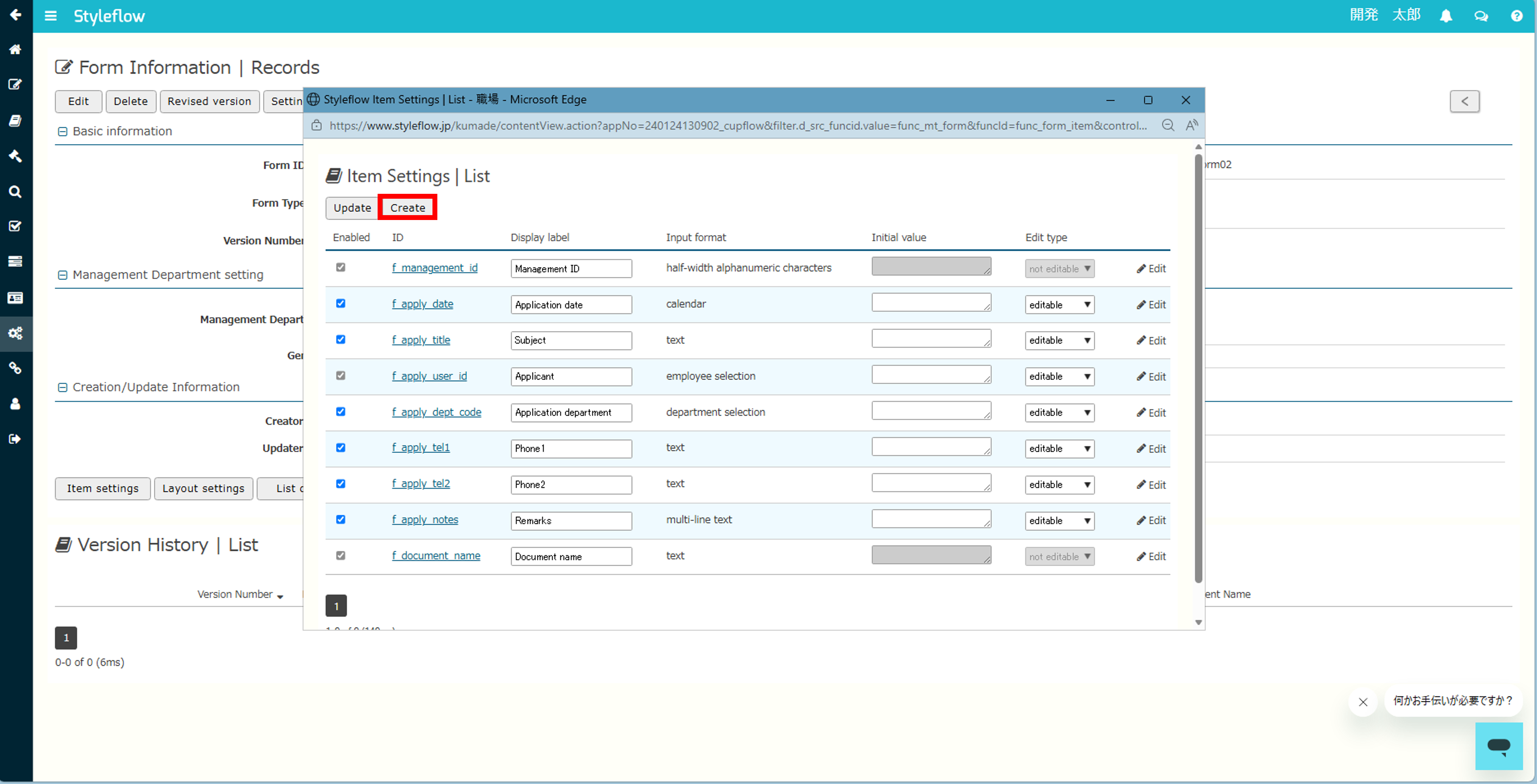This screenshot has width=1537, height=784.
Task: Open the check-square icon in sidebar
Action: point(15,226)
